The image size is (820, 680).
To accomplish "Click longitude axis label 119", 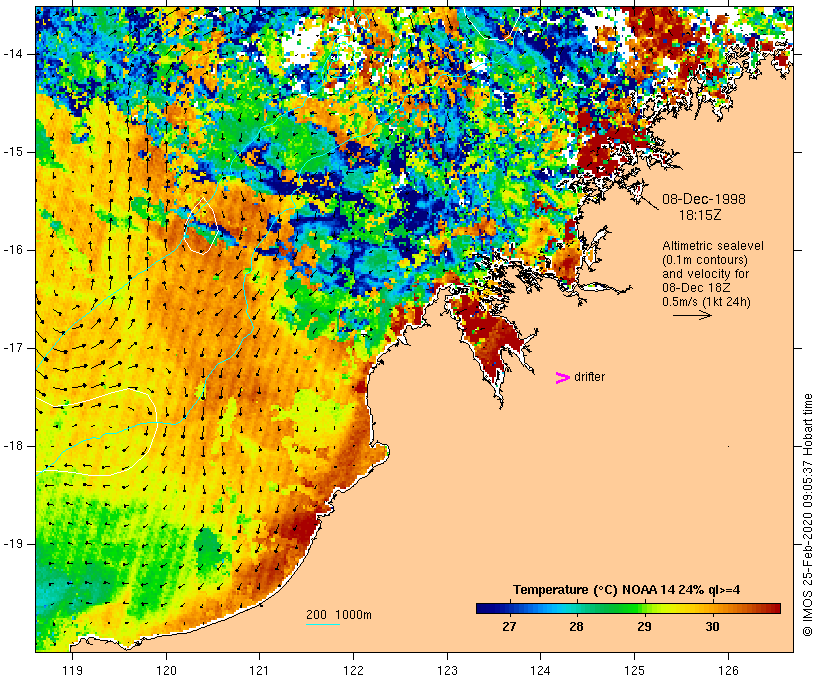I will point(72,670).
